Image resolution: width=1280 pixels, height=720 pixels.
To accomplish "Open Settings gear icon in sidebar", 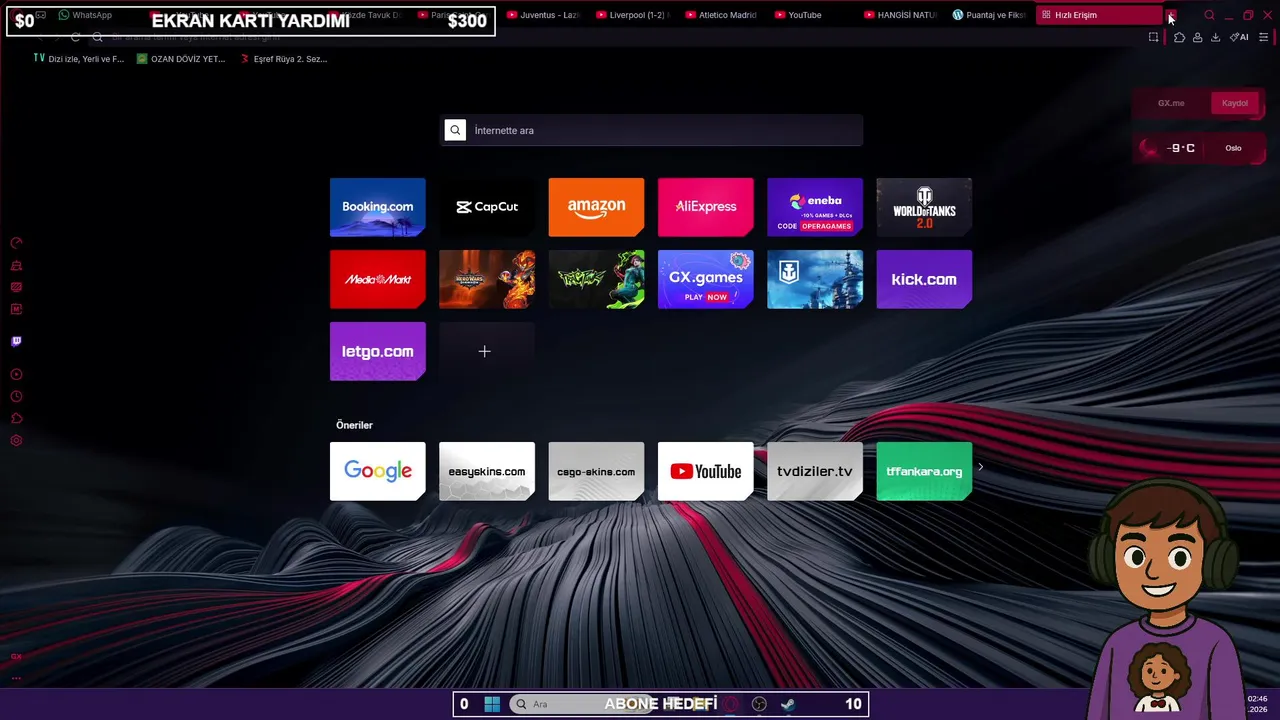I will [16, 440].
